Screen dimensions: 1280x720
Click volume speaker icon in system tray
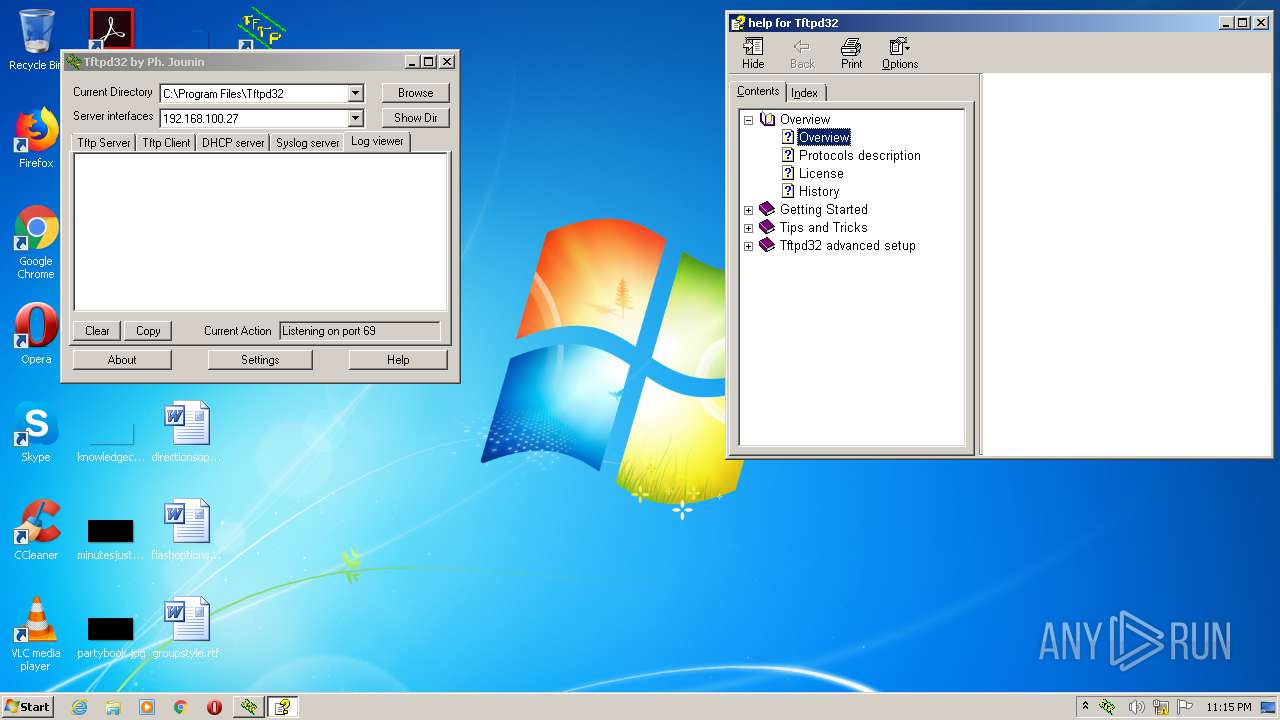(1136, 707)
